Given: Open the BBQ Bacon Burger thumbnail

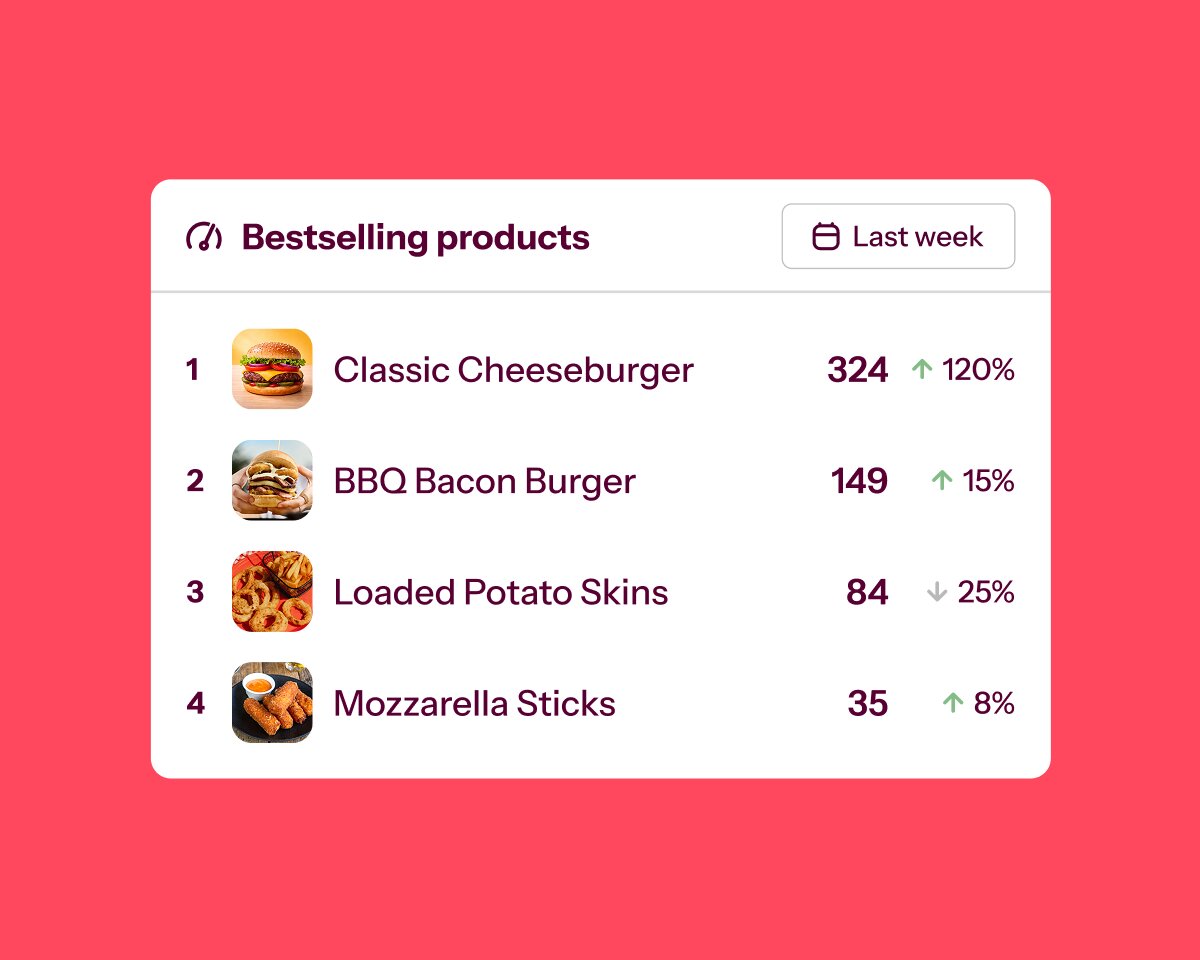Looking at the screenshot, I should coord(272,480).
